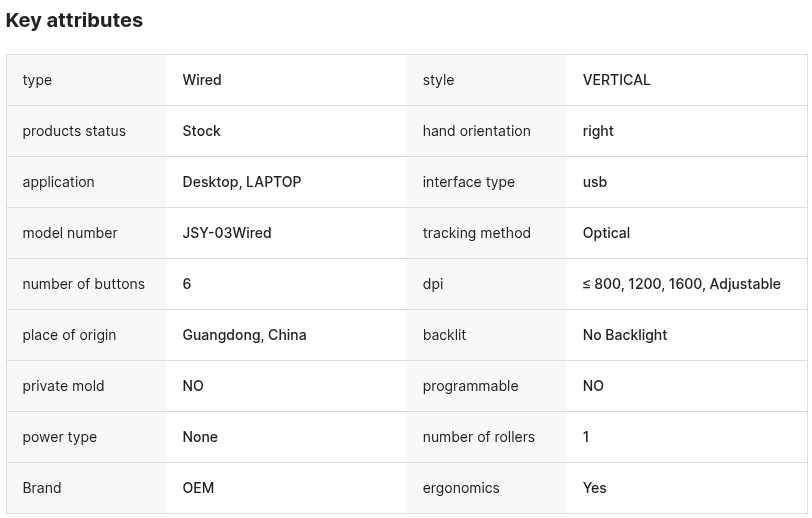Select the 'Yes' ergonomics value

tap(594, 488)
